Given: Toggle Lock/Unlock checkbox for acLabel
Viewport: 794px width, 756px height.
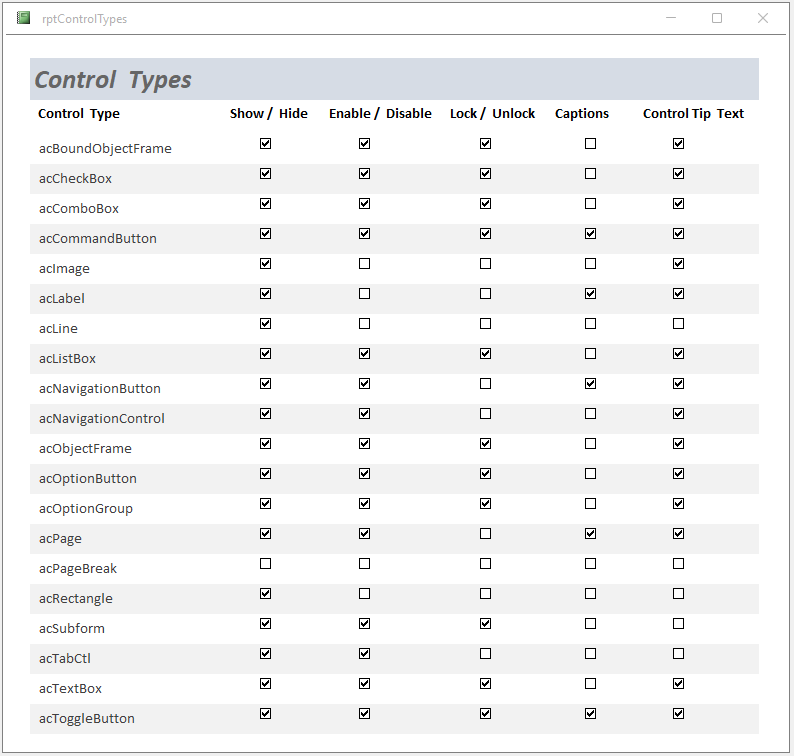Looking at the screenshot, I should [485, 293].
